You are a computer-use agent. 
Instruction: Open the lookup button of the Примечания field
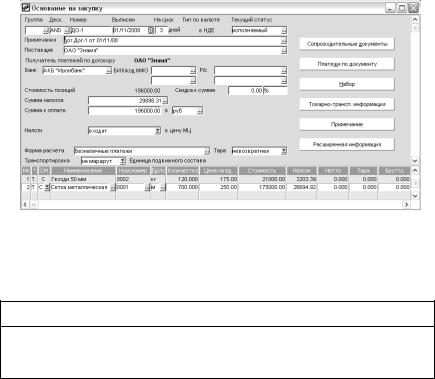(284, 41)
